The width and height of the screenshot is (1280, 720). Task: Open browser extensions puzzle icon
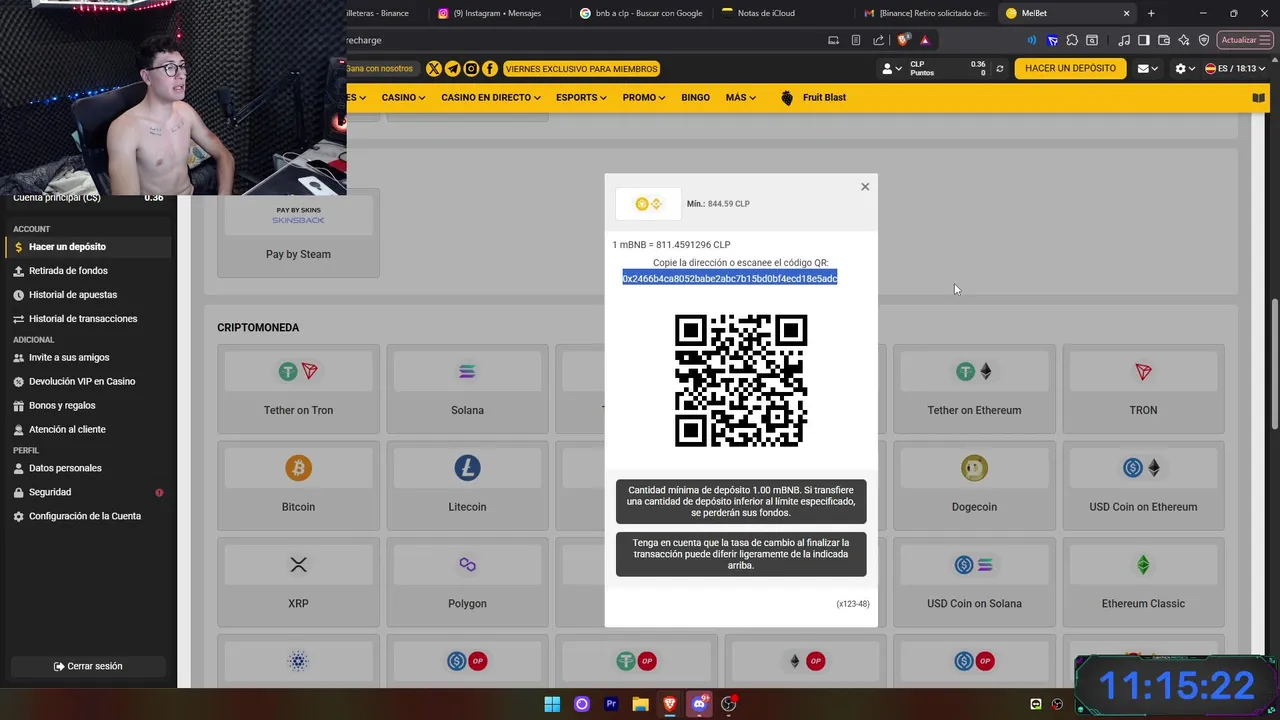[1072, 40]
